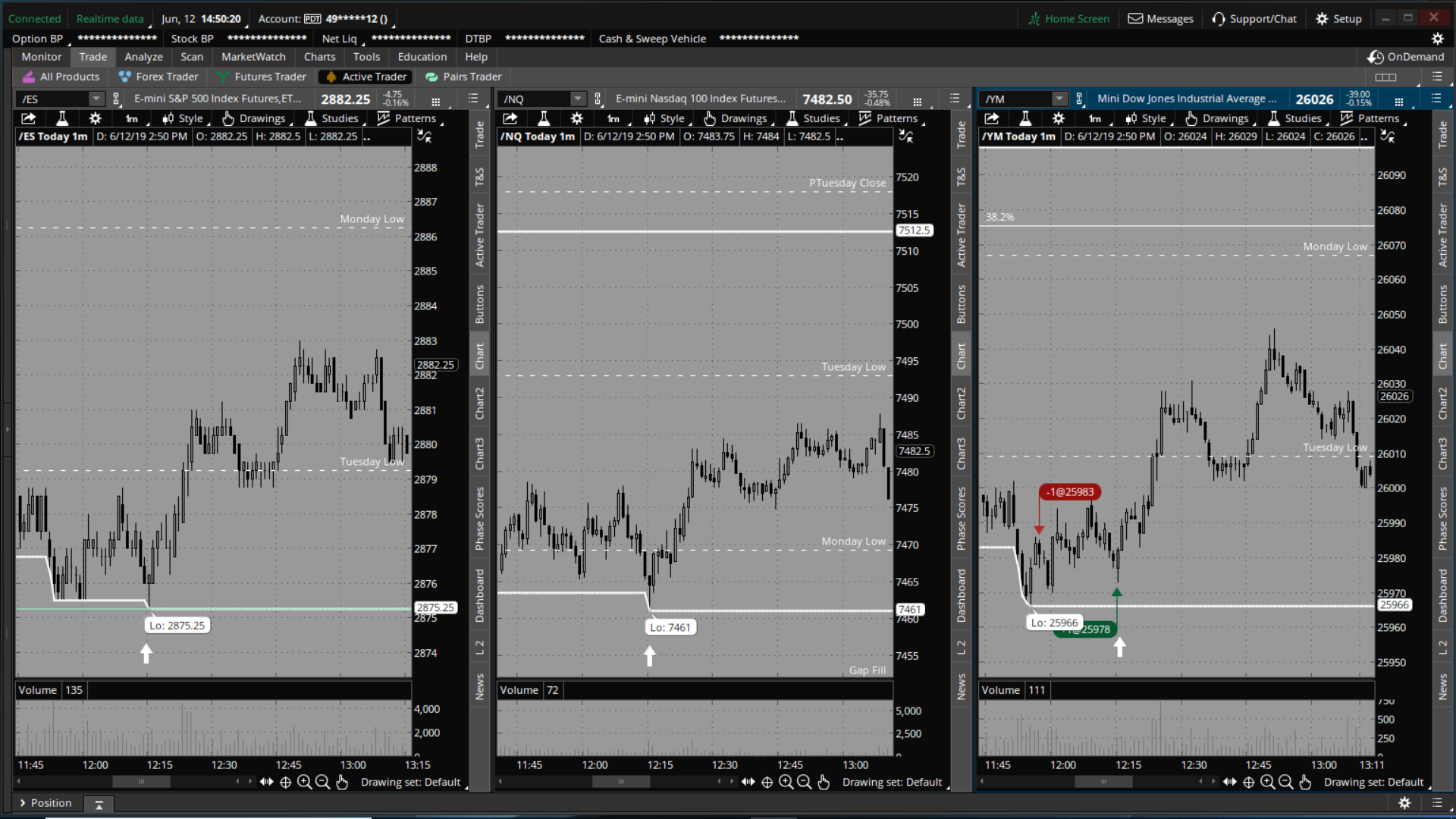Switch to the Charts main tab

click(319, 57)
